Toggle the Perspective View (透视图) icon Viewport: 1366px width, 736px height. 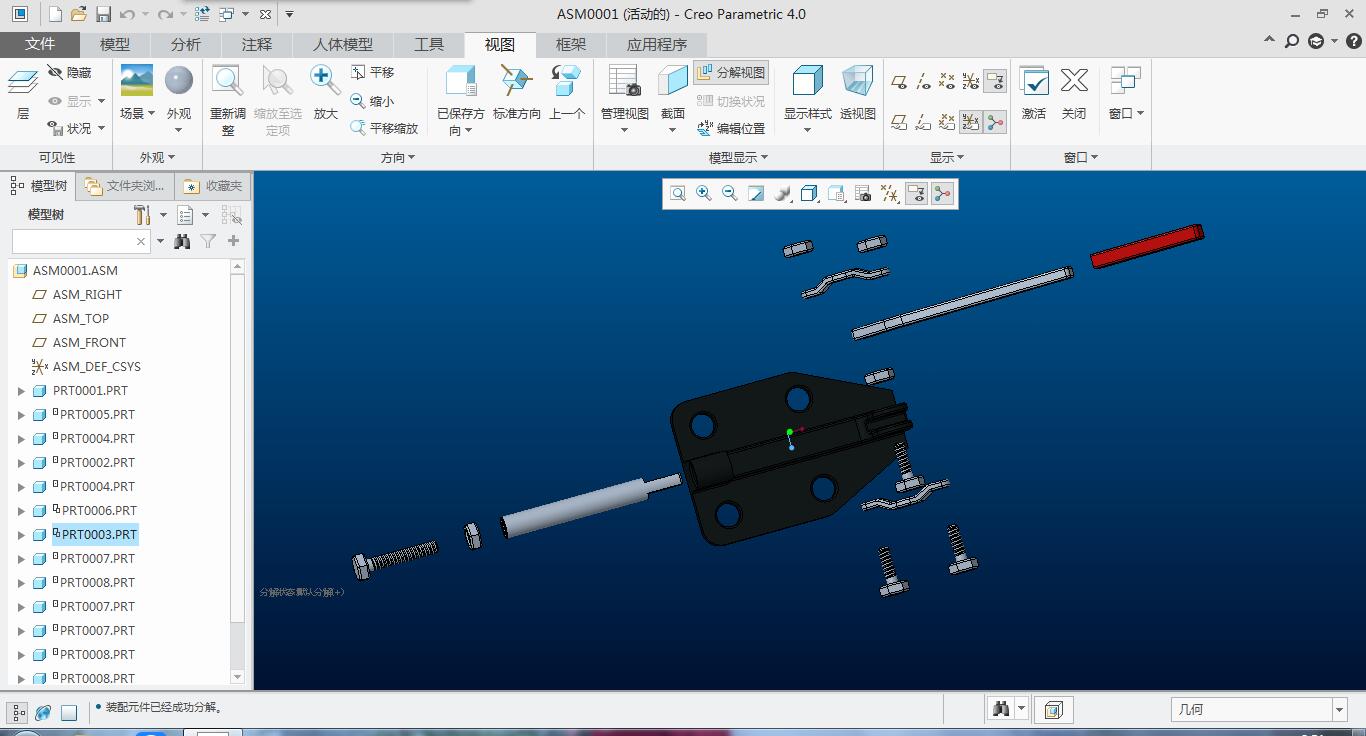[858, 93]
